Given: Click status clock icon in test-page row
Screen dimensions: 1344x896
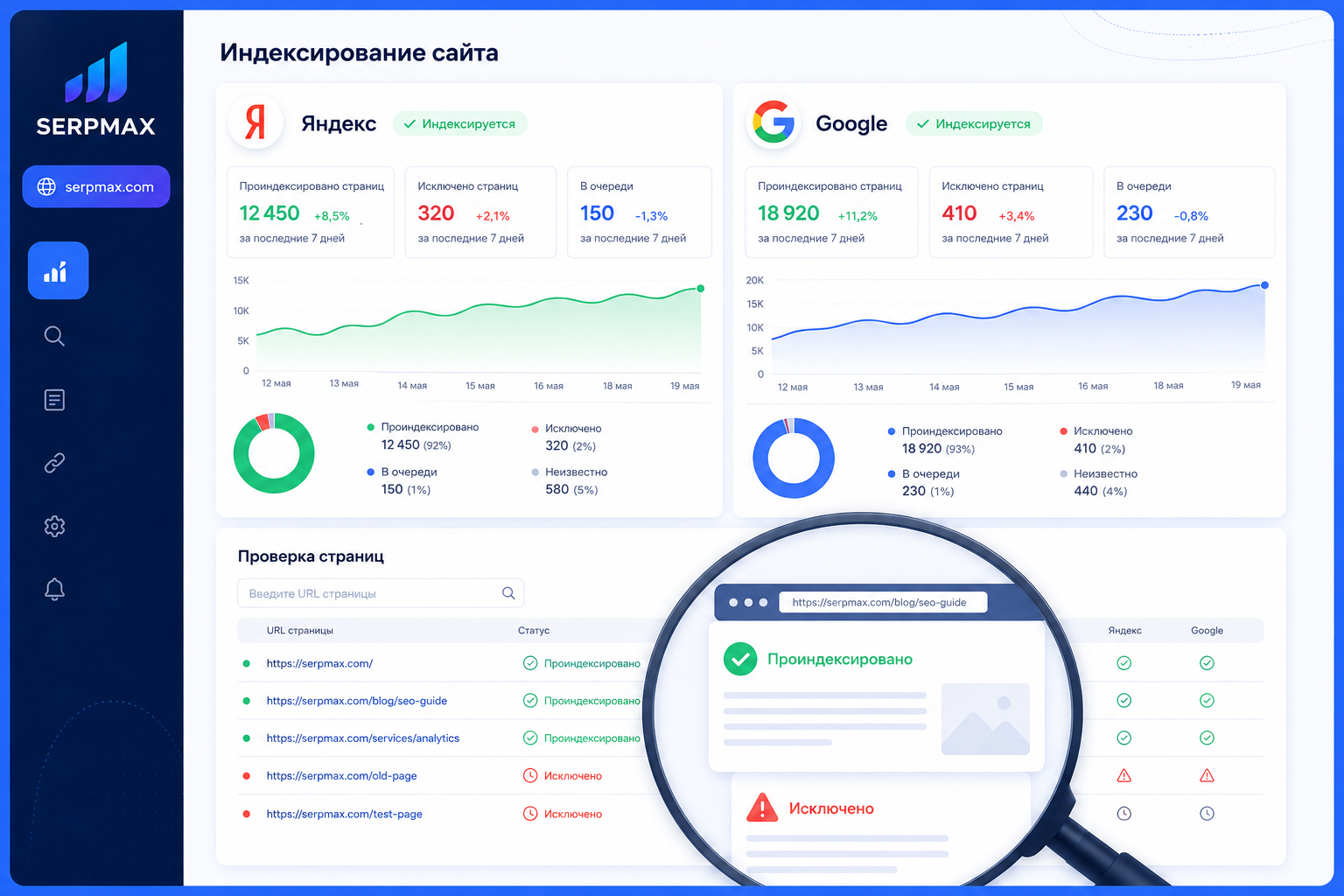Looking at the screenshot, I should pyautogui.click(x=530, y=814).
